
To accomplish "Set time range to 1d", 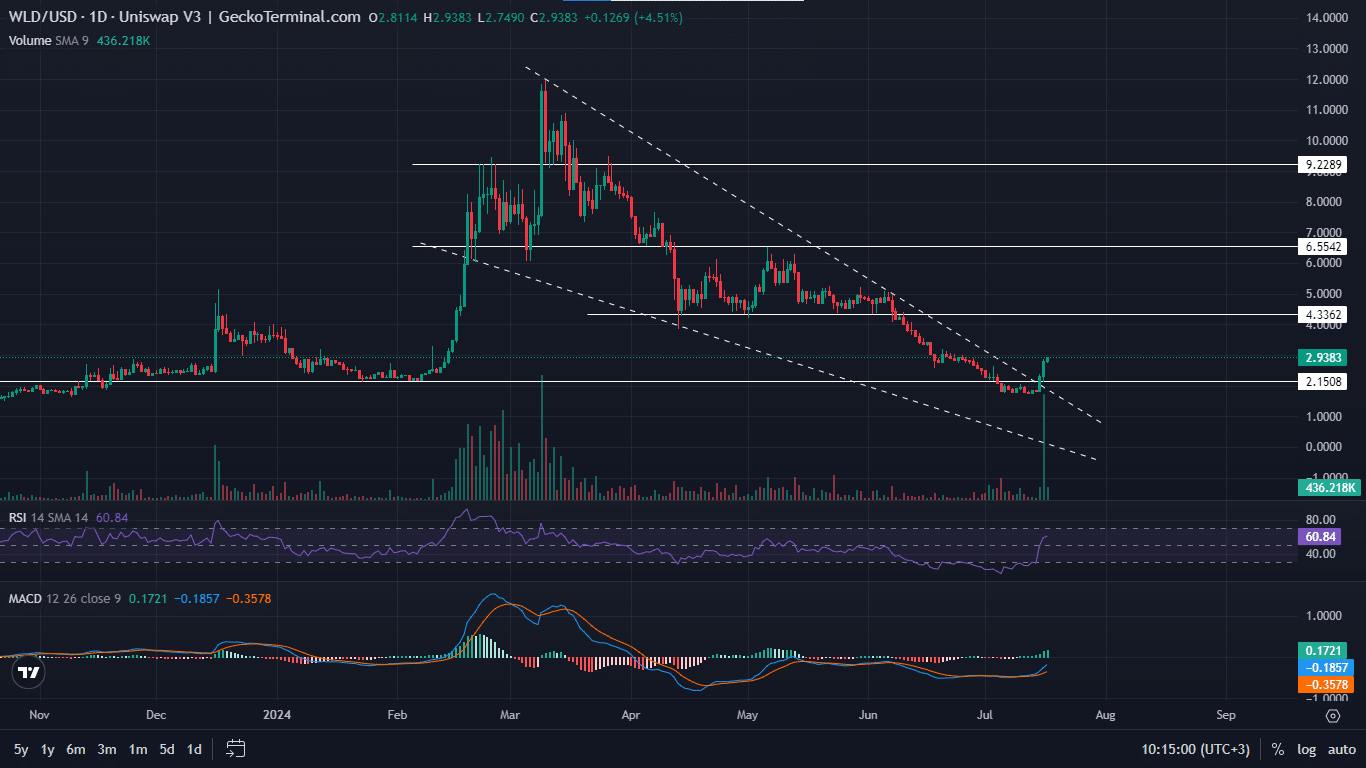I will pos(194,749).
